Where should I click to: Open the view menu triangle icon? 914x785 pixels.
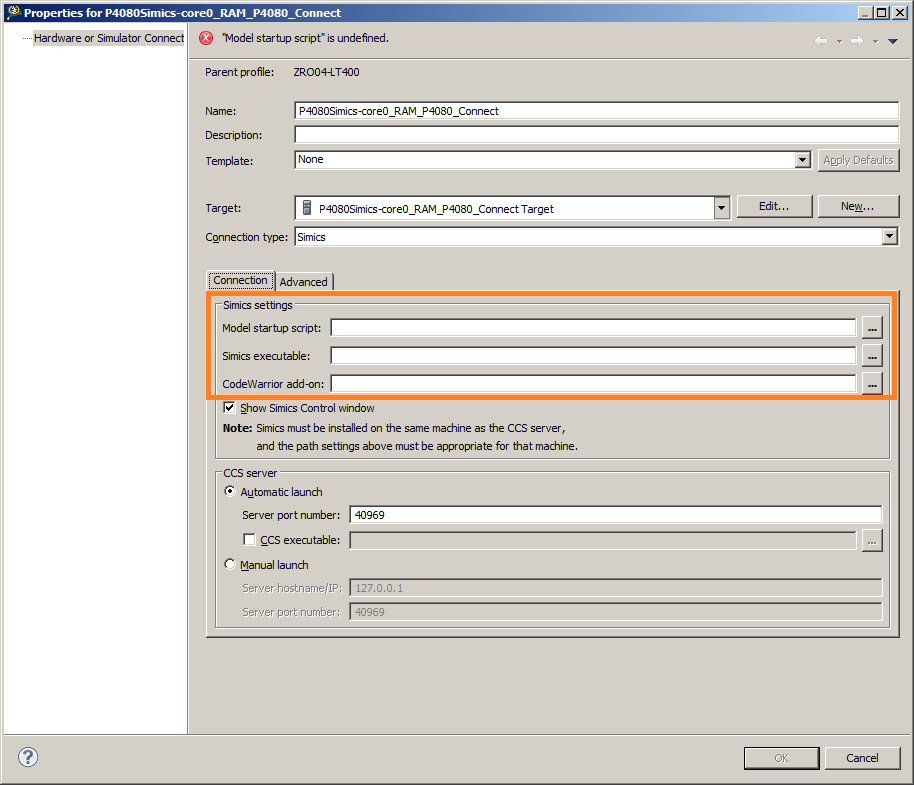point(892,41)
